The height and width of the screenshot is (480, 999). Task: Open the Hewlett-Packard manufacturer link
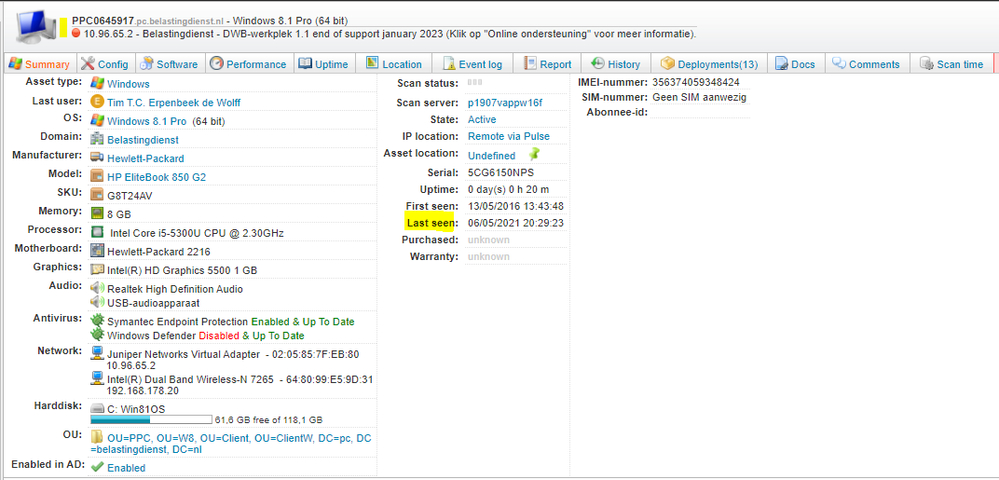click(x=145, y=158)
